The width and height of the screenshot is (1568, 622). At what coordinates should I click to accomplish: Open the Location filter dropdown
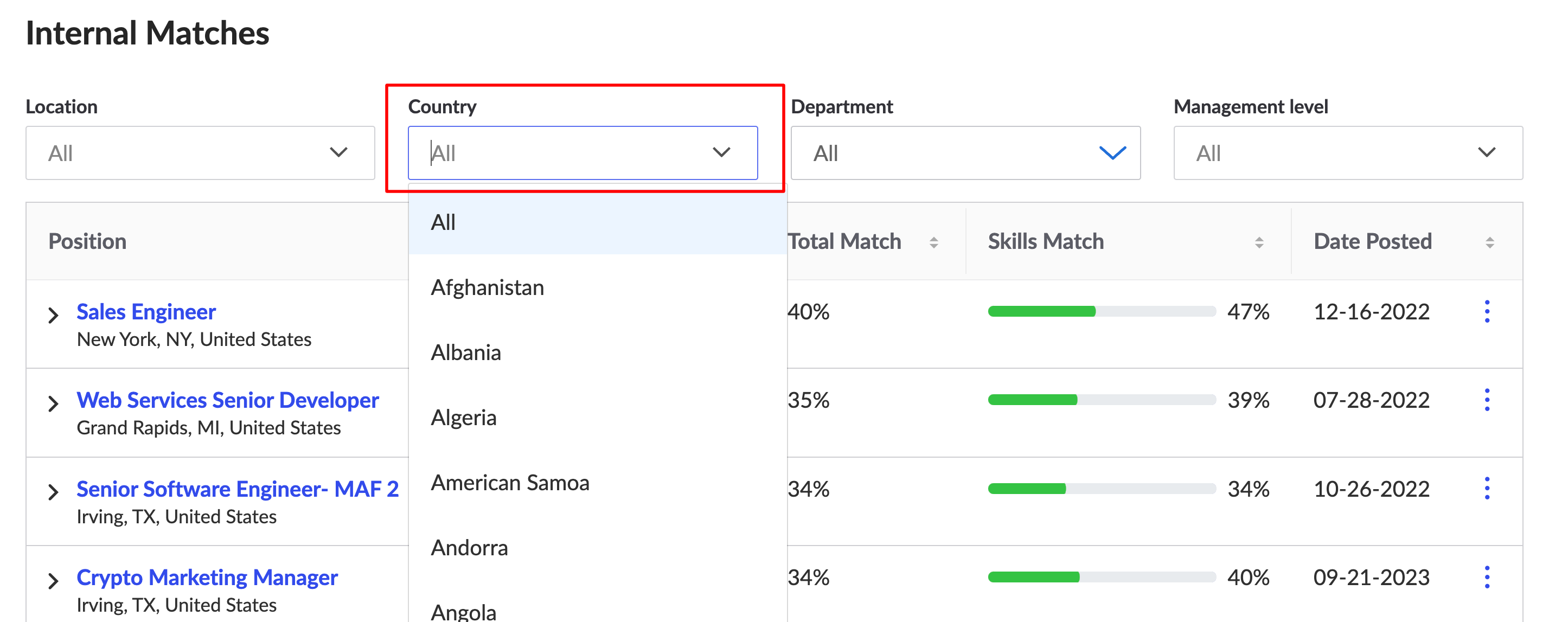[200, 153]
